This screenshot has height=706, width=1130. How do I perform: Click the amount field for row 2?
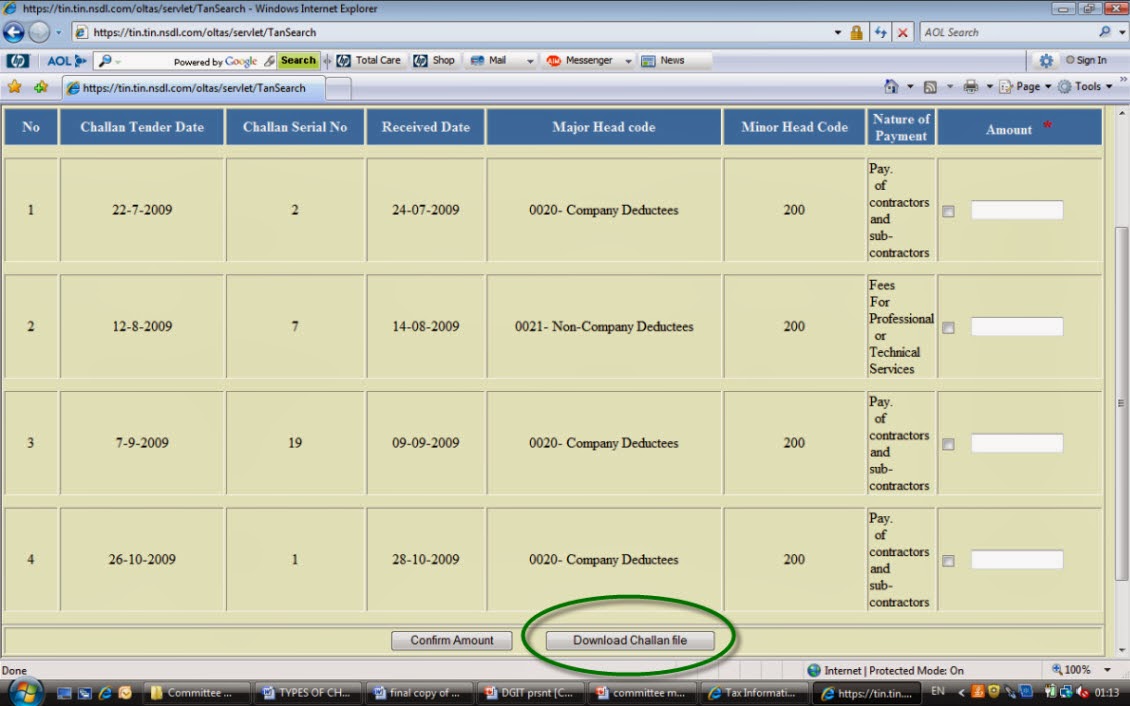click(1017, 326)
